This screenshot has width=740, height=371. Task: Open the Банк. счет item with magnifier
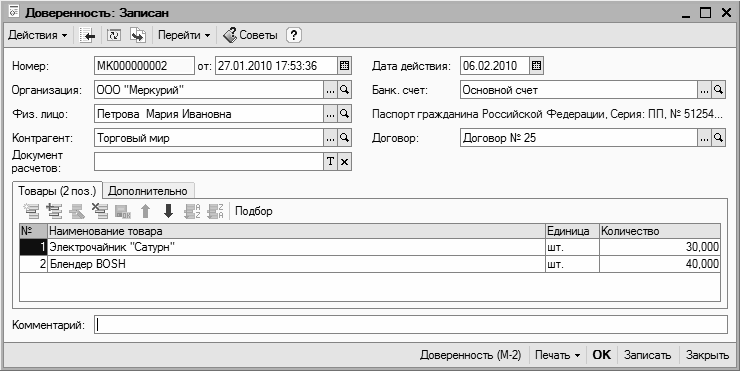point(718,90)
